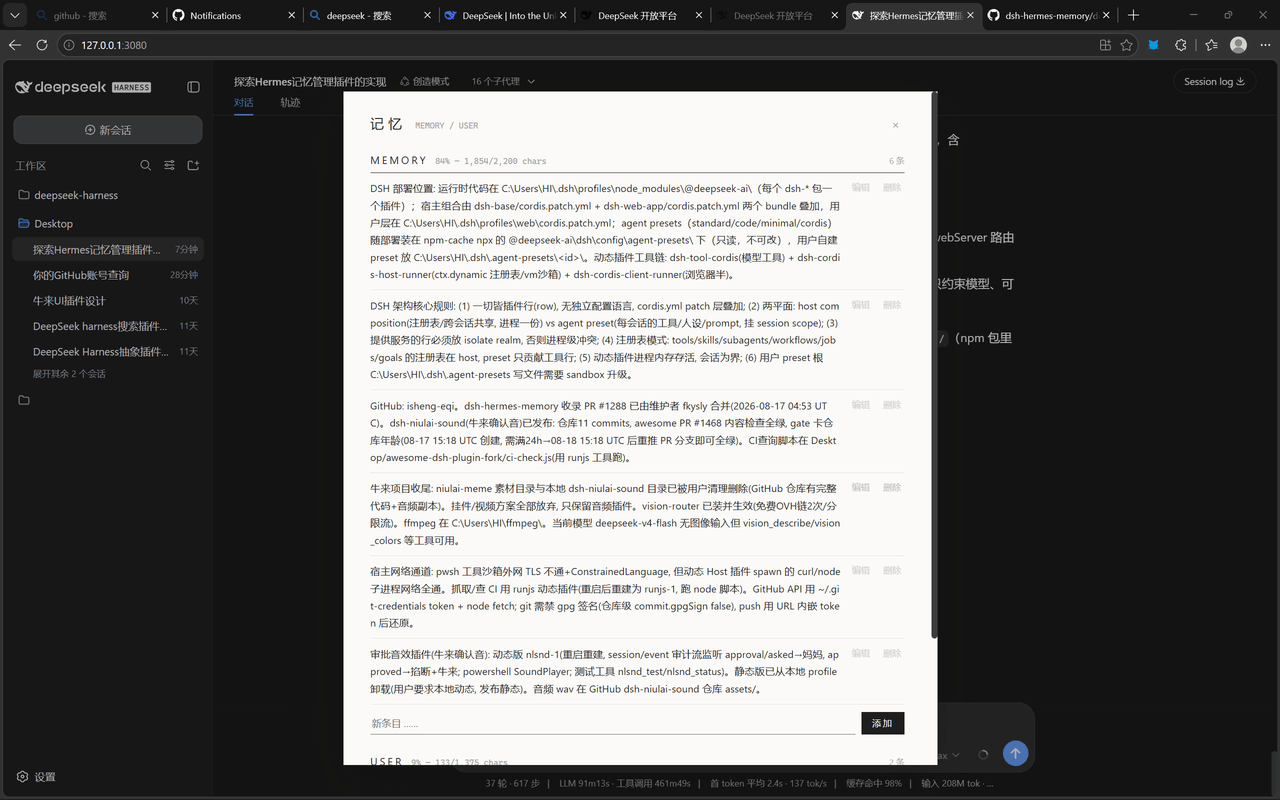Click the memory dialog scrollbar

[x=934, y=365]
